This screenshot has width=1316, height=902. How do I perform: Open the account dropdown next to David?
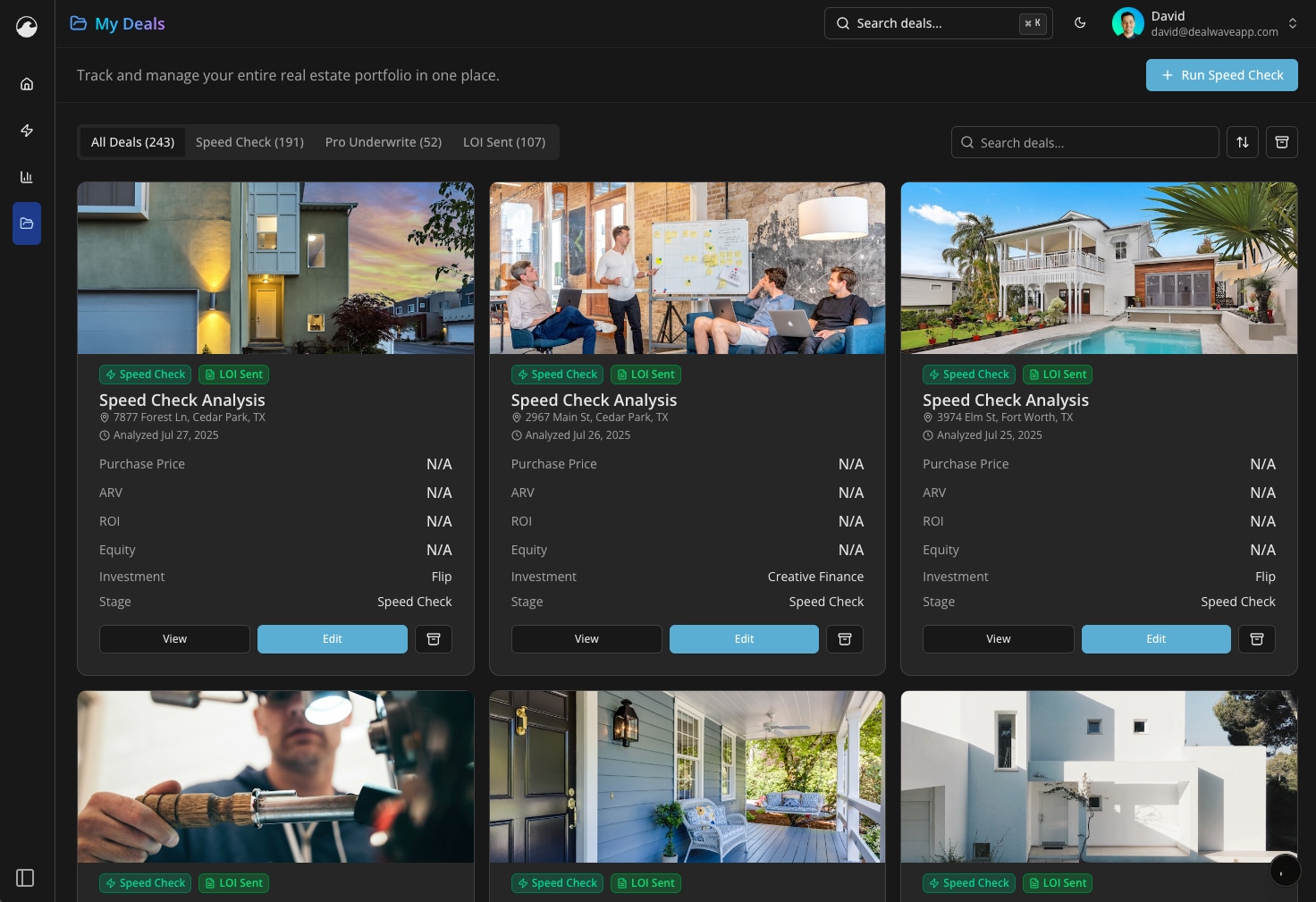(1292, 23)
